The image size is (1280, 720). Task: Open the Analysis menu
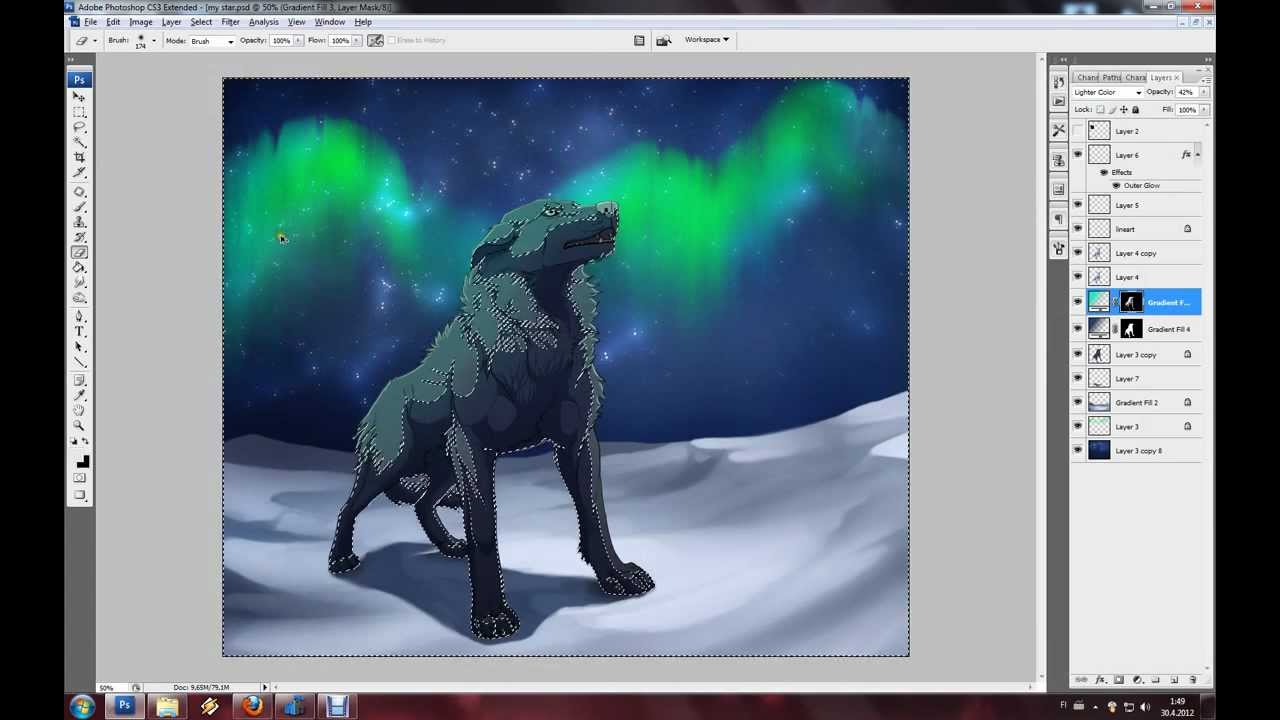tap(264, 22)
